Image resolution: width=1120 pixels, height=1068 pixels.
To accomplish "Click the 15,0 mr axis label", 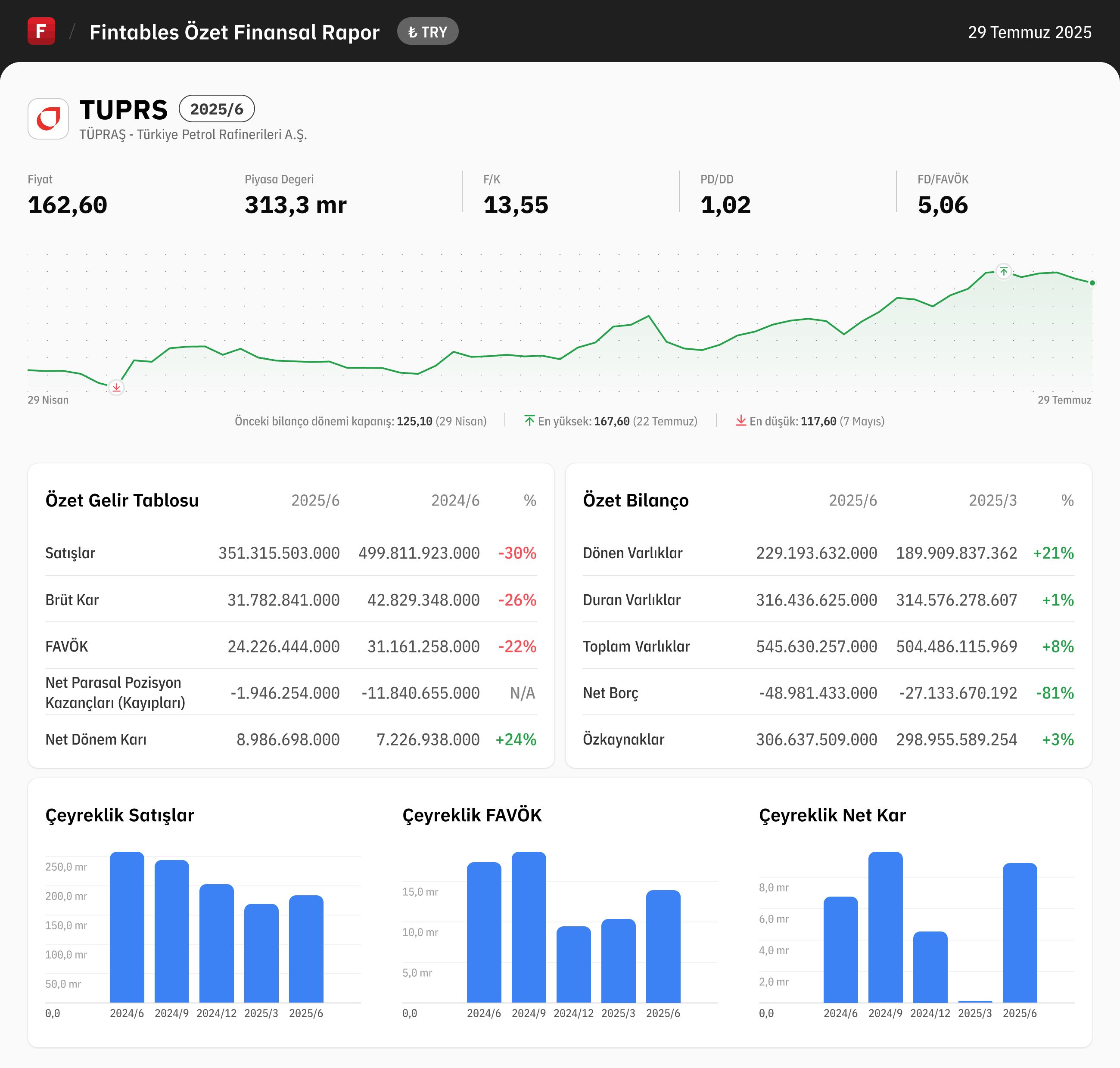I will tap(420, 892).
